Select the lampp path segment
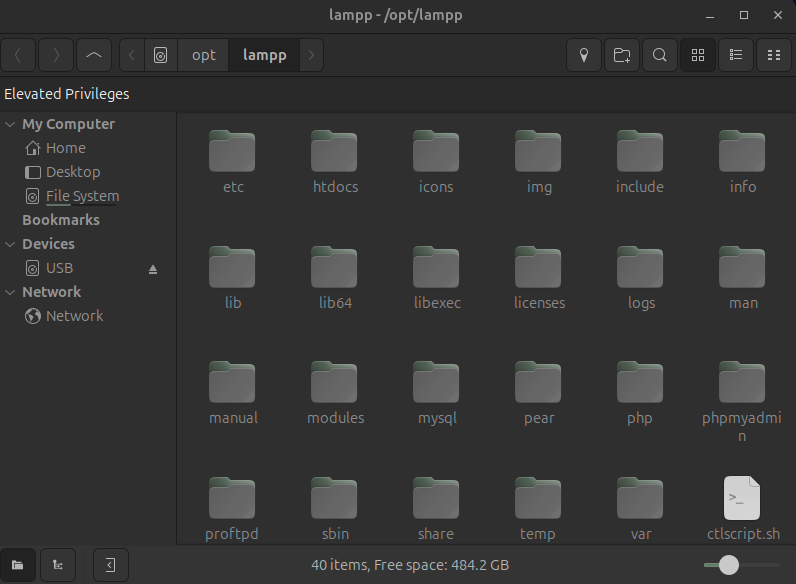Screen dimensions: 796x584 tap(264, 55)
